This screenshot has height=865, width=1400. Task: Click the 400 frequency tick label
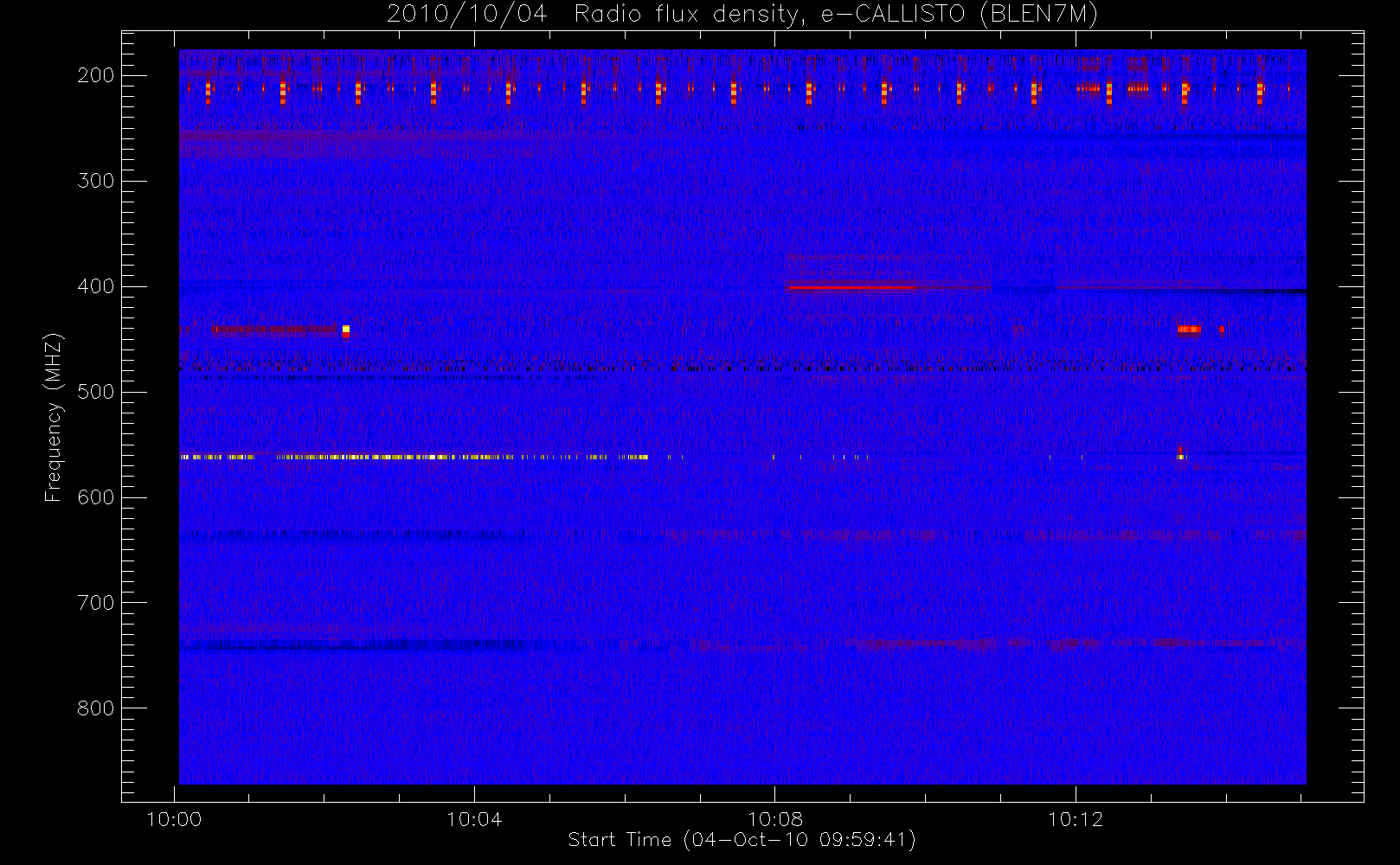(x=96, y=286)
